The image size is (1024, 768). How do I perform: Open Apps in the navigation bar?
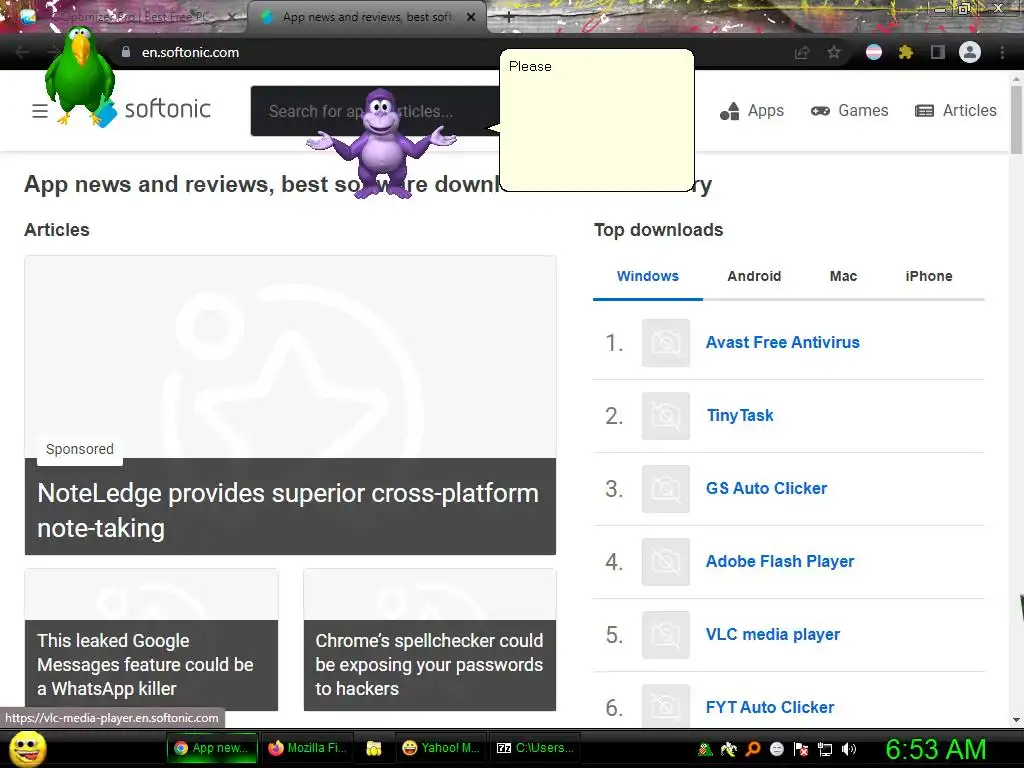pyautogui.click(x=752, y=111)
